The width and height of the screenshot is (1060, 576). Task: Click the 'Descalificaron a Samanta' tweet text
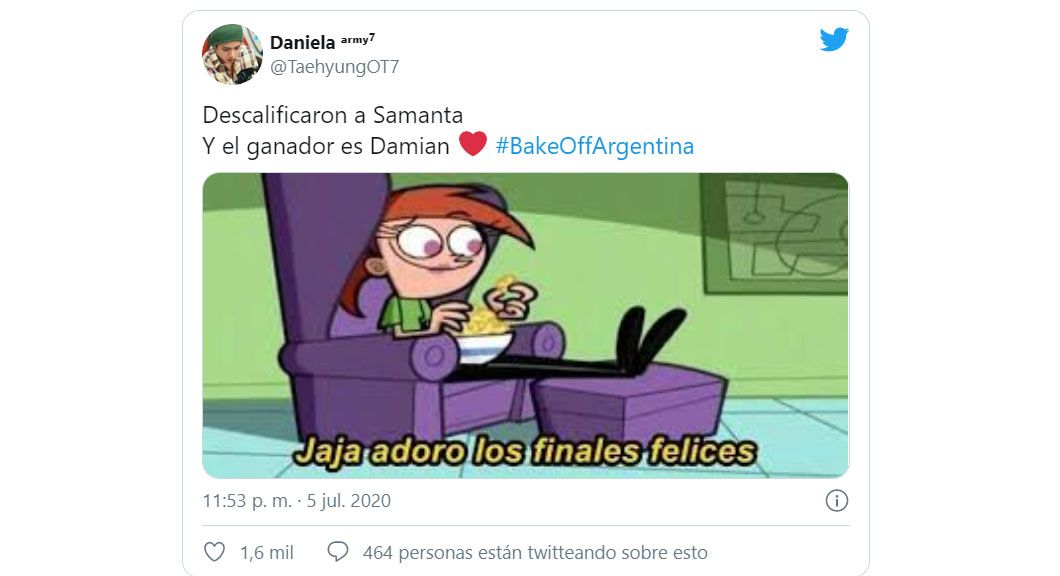(333, 115)
